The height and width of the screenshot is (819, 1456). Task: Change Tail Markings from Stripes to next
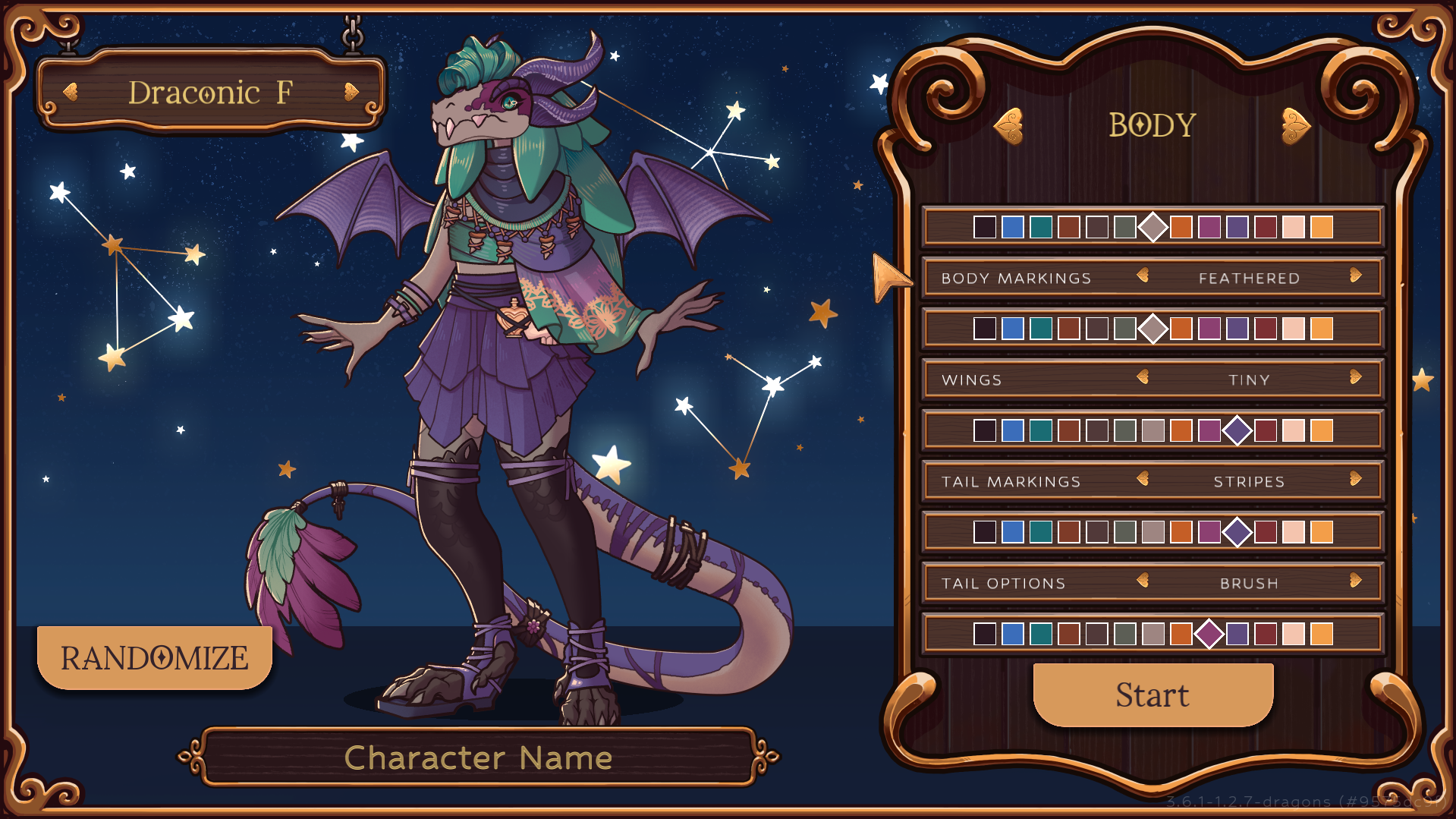[1356, 479]
